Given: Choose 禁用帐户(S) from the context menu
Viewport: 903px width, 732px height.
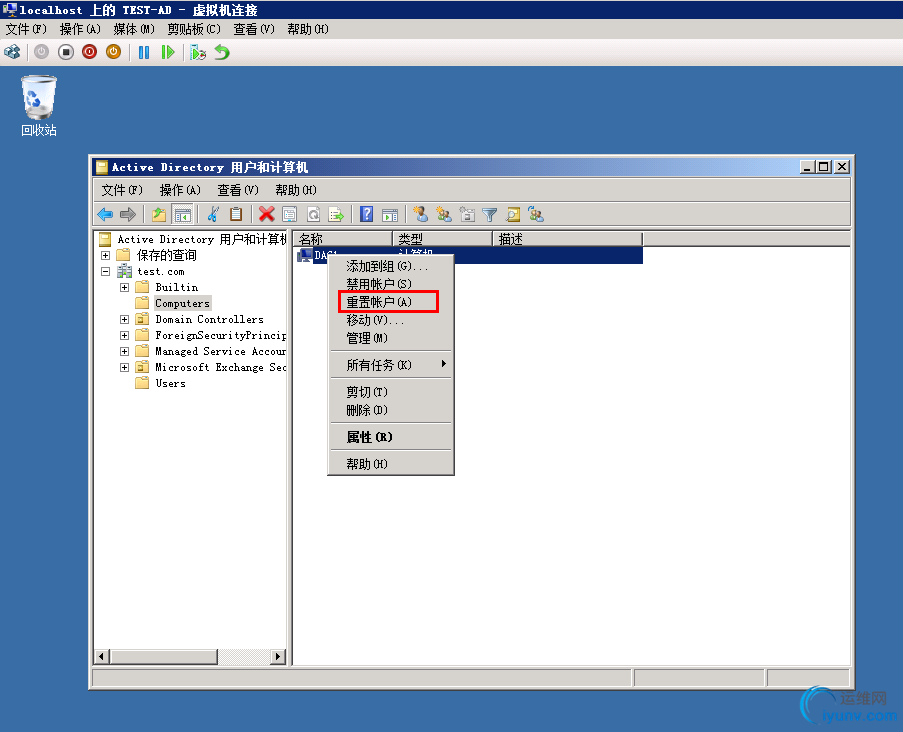Looking at the screenshot, I should pyautogui.click(x=391, y=284).
